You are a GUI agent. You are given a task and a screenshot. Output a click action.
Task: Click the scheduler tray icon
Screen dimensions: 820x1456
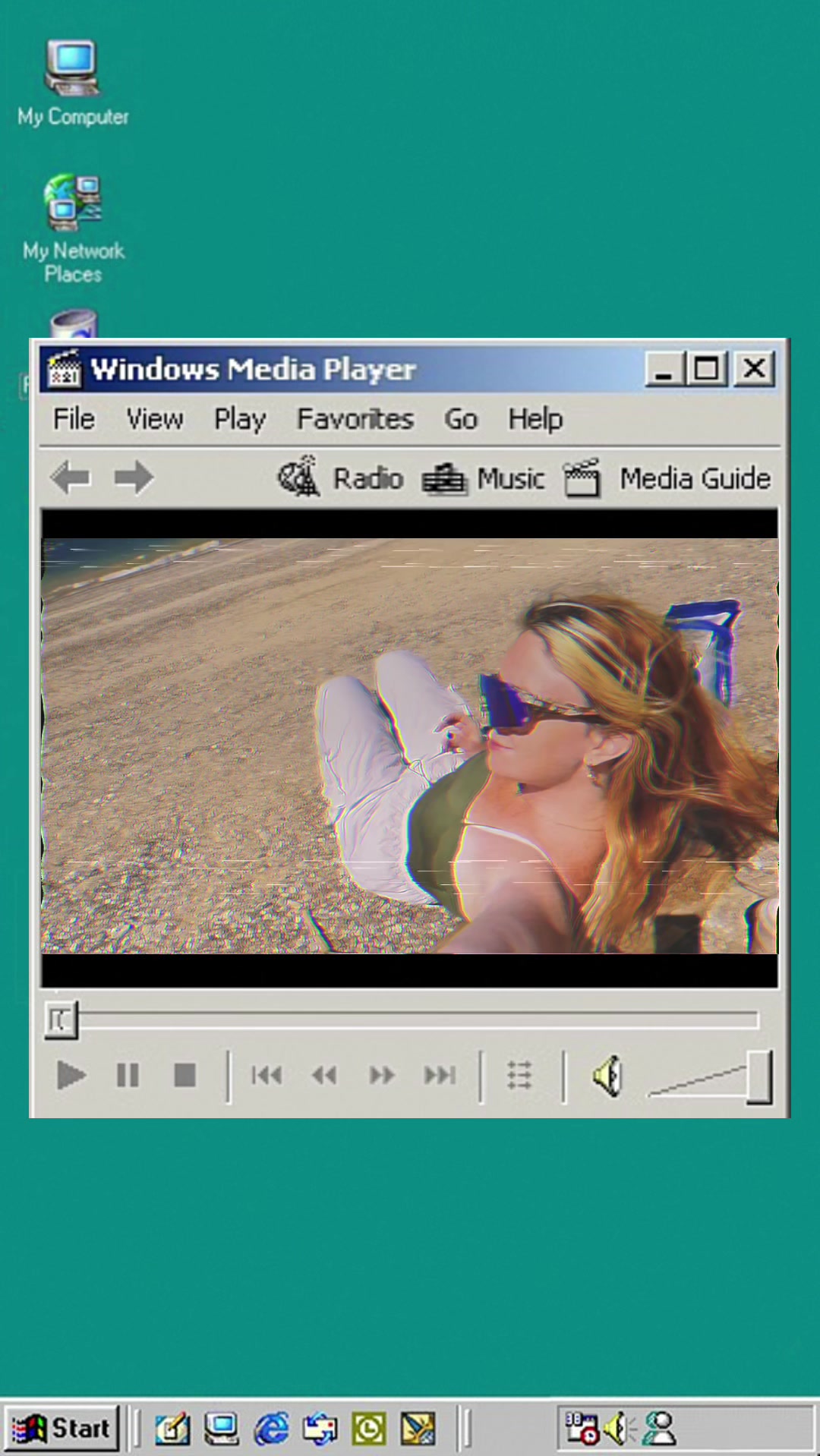pos(582,1428)
